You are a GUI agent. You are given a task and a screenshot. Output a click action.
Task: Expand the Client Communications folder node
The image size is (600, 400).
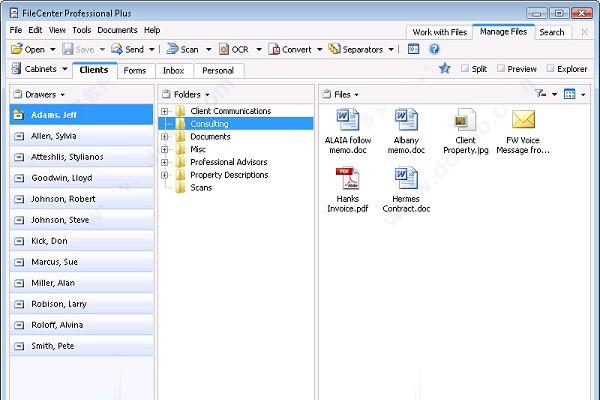click(165, 111)
